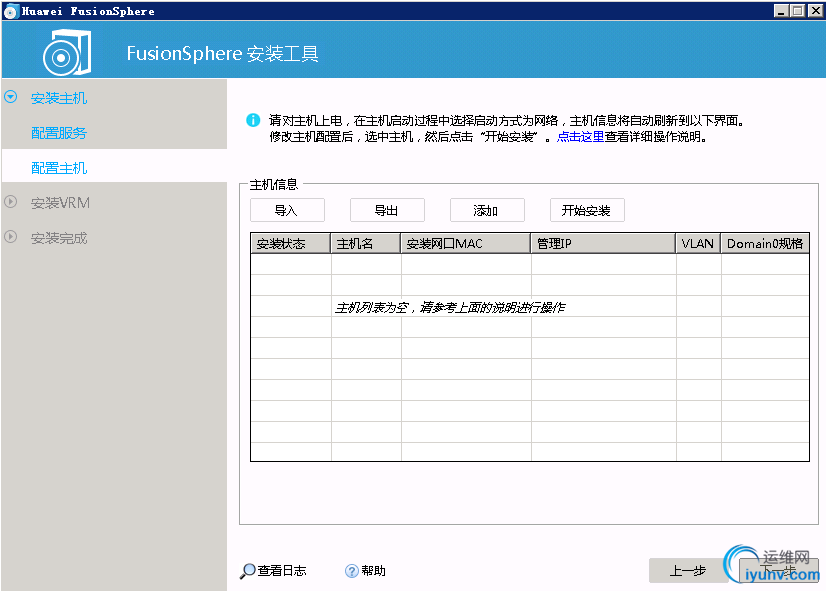Image resolution: width=826 pixels, height=591 pixels.
Task: Click the 主机信息 group label
Action: [273, 184]
